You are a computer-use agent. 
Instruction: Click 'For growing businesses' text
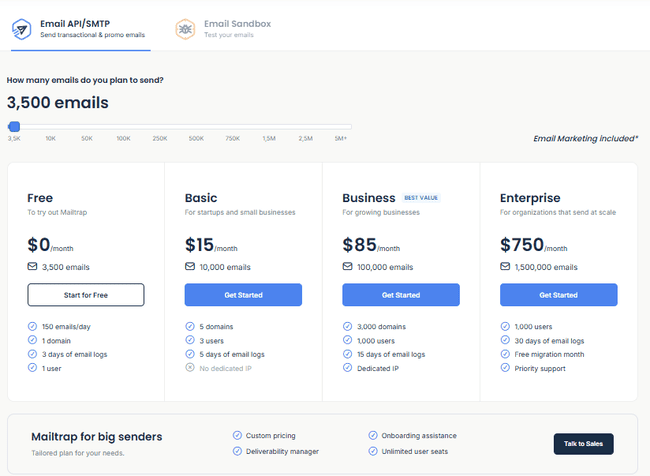coord(381,212)
